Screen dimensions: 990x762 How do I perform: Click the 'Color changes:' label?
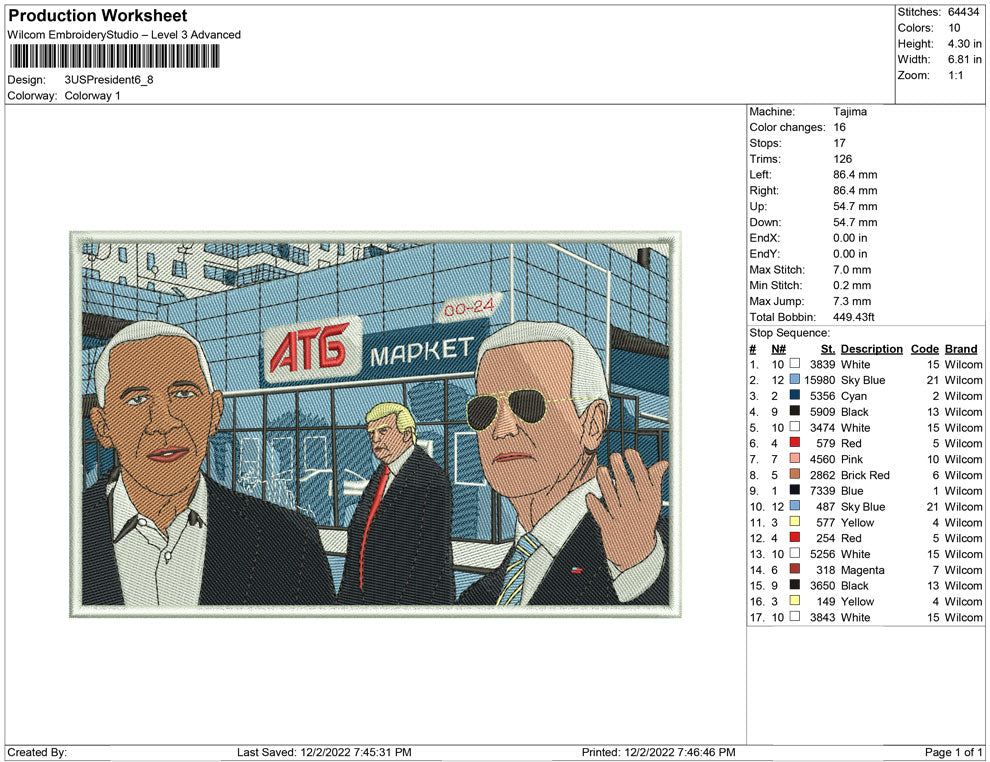tap(787, 128)
